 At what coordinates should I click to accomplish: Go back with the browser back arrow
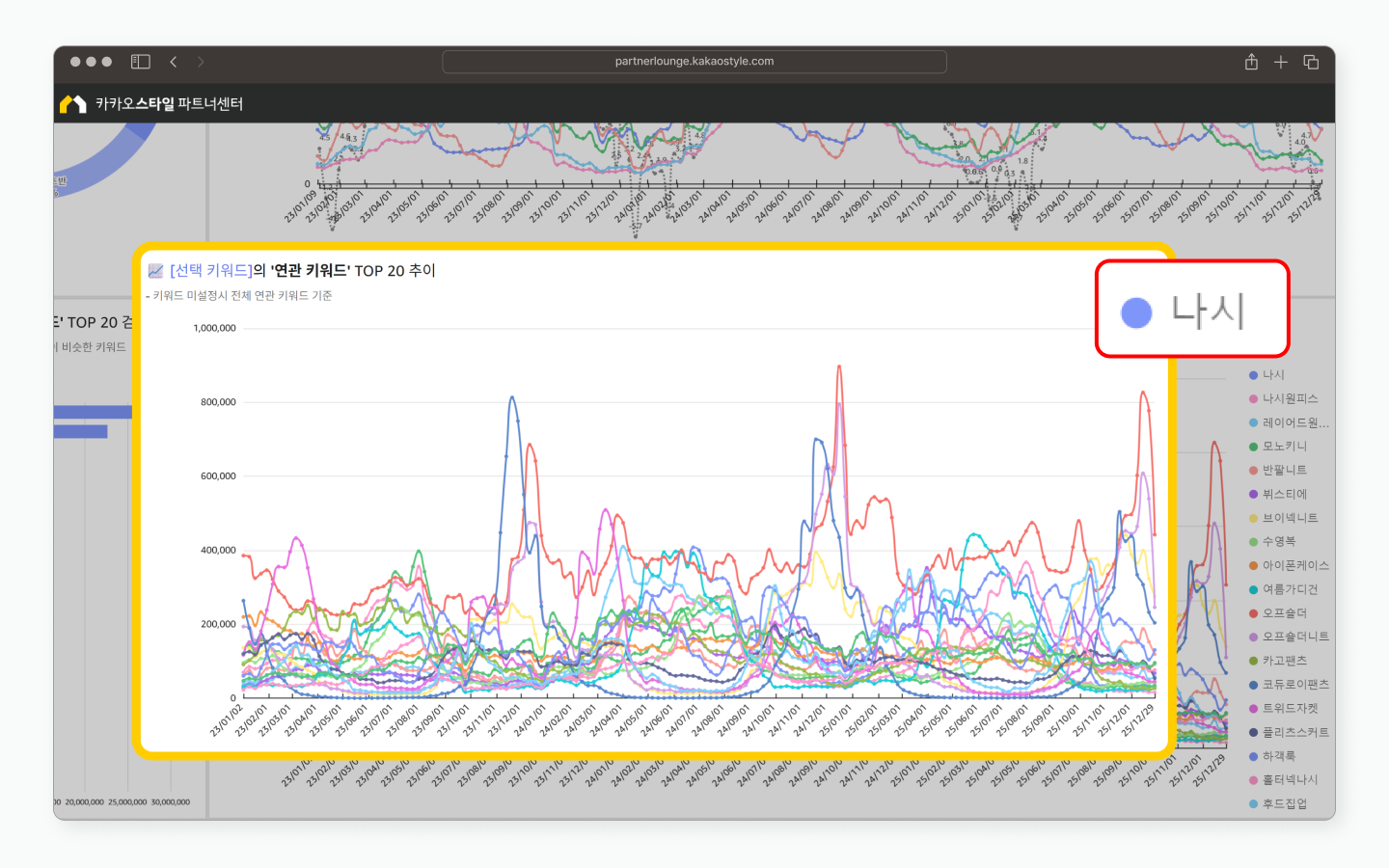174,62
